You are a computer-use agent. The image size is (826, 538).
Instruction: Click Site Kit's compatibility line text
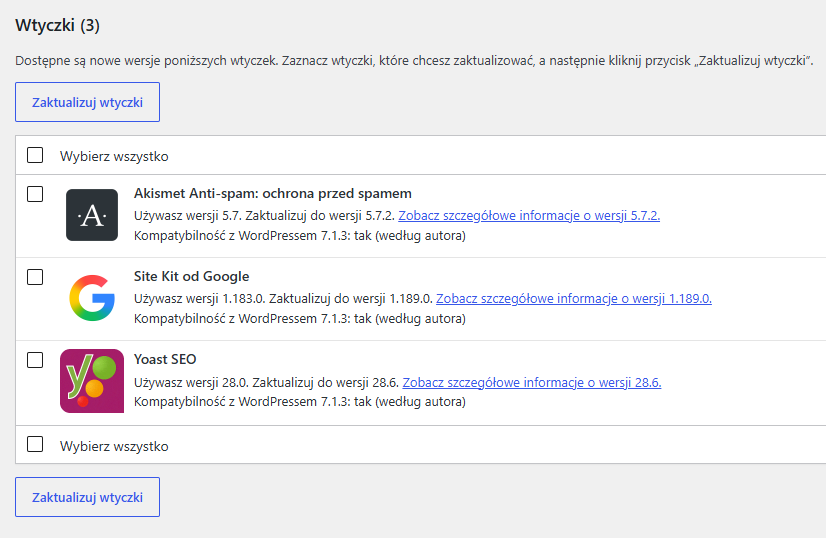click(300, 319)
